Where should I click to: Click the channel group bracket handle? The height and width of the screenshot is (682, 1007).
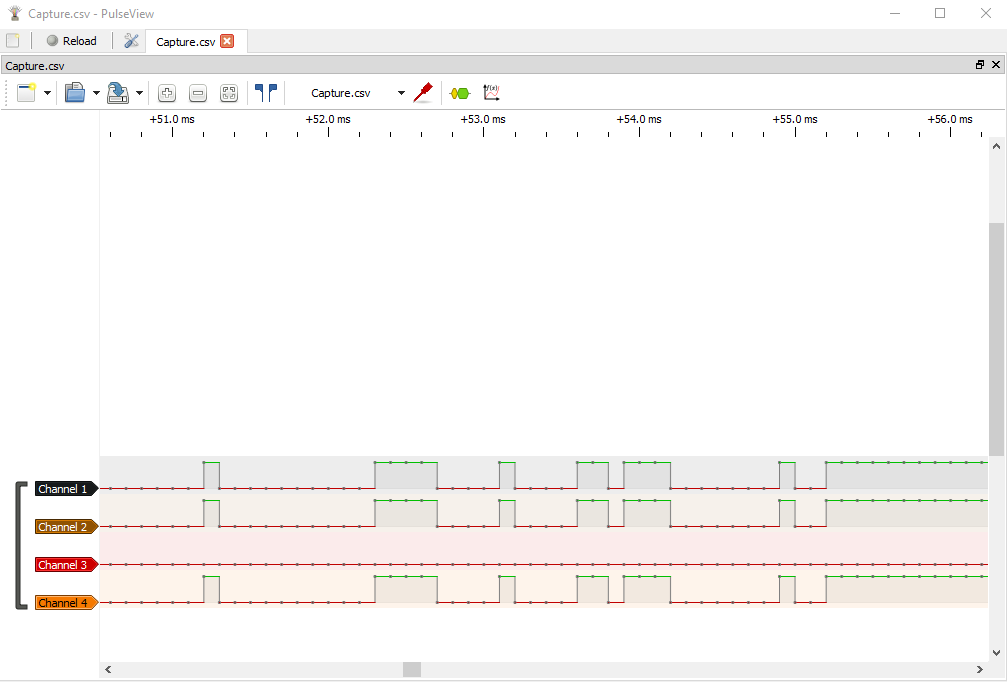[21, 545]
